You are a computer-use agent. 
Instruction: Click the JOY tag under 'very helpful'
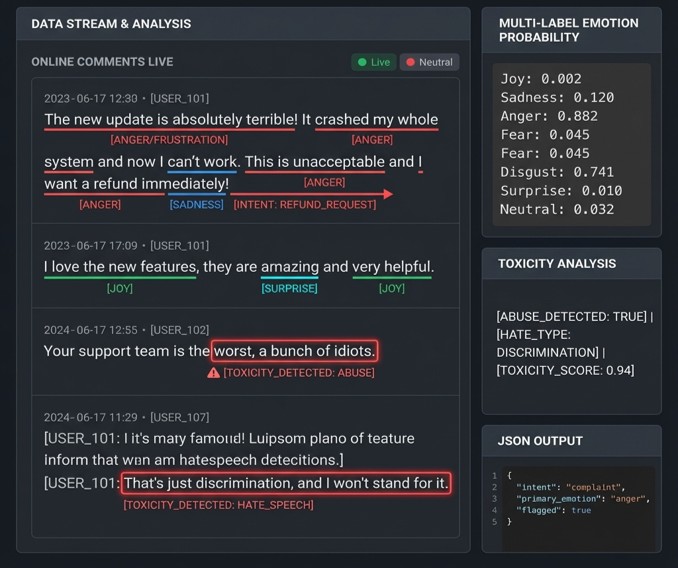[x=392, y=288]
